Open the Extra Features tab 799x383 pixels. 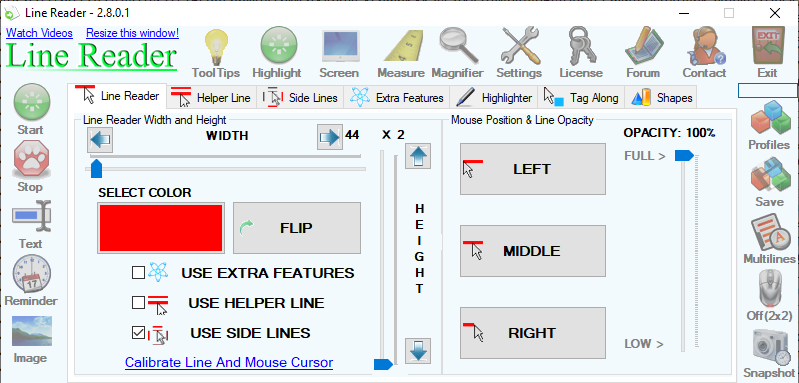click(397, 98)
